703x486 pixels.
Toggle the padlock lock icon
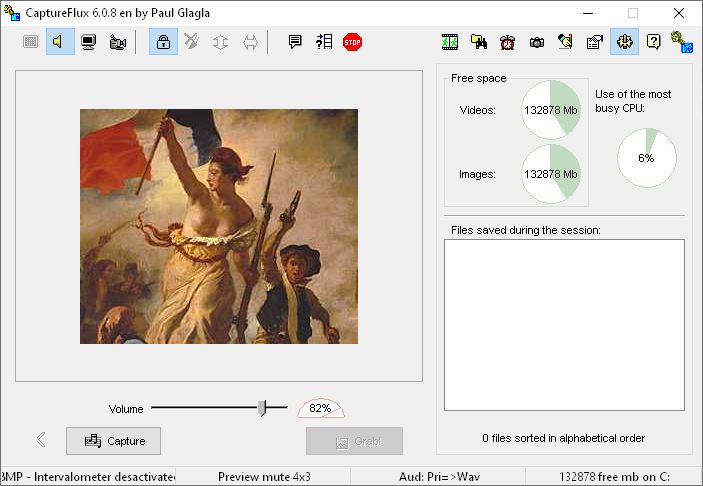click(x=163, y=42)
